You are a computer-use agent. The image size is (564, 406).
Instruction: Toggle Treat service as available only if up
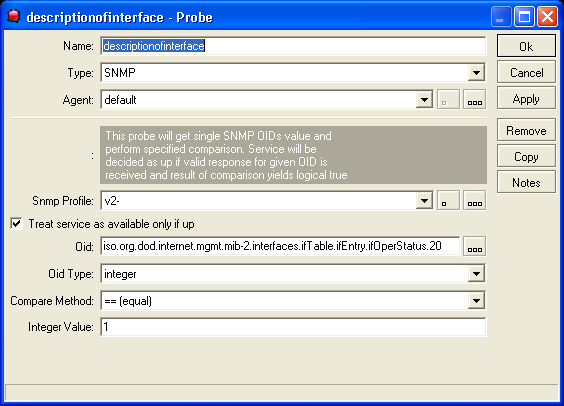click(17, 224)
